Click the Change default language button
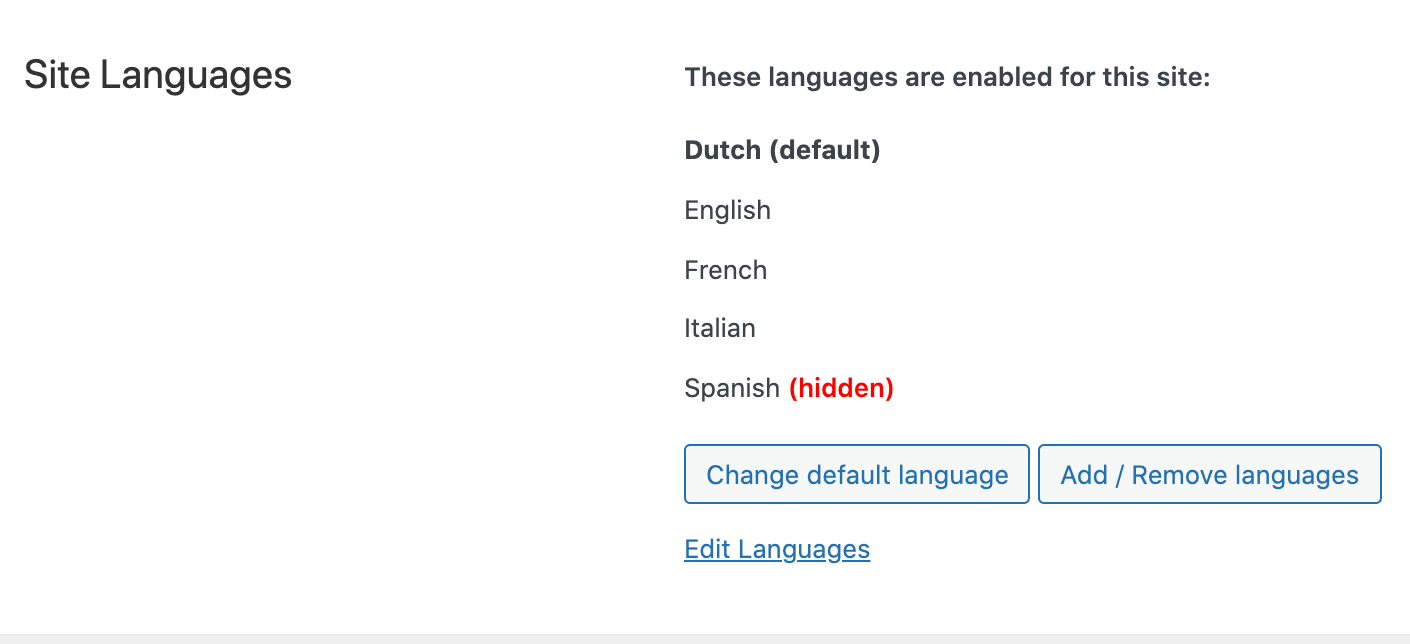This screenshot has width=1410, height=644. coord(857,474)
